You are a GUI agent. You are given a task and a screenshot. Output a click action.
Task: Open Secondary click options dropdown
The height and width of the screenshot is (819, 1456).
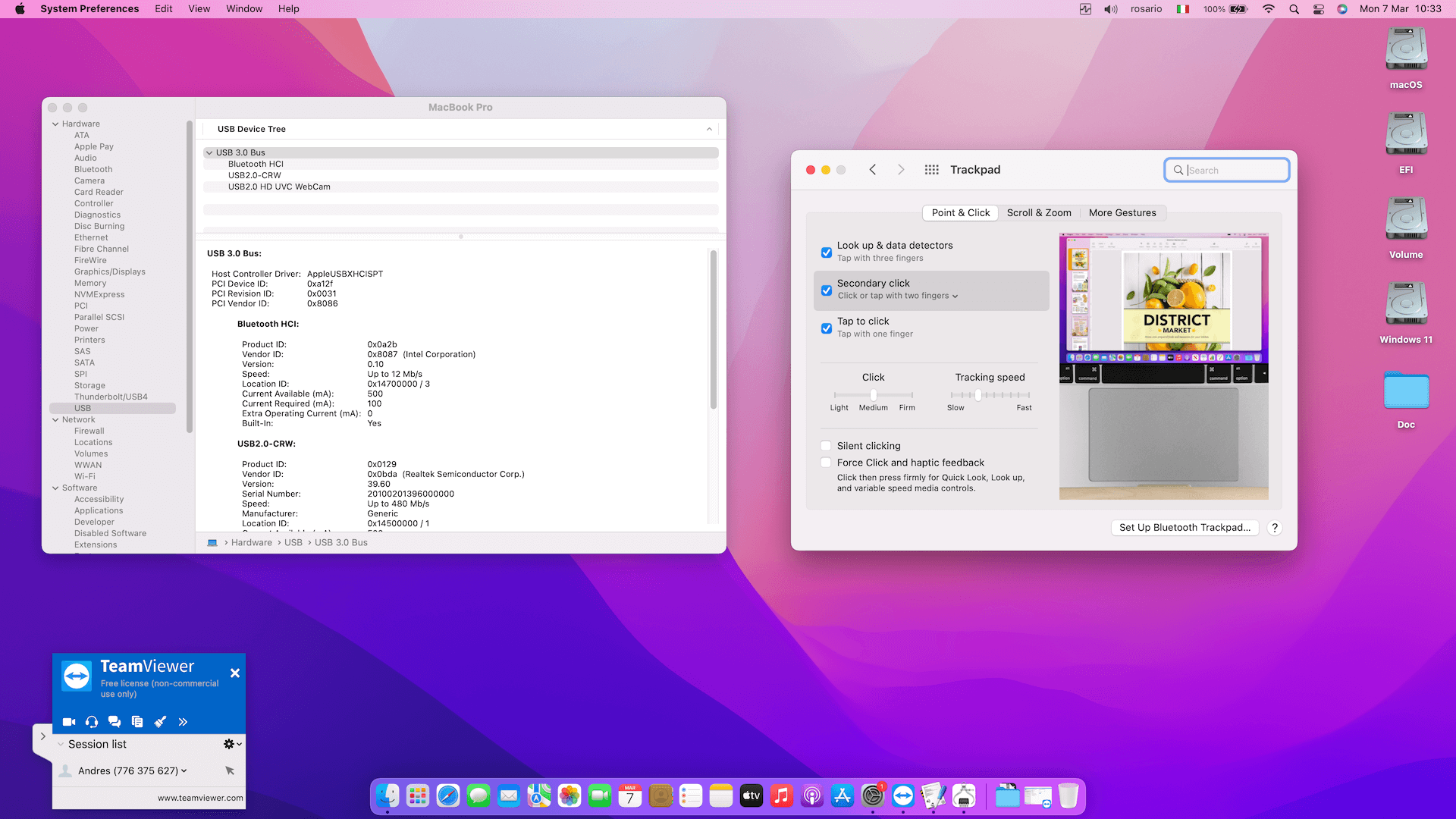coord(898,296)
